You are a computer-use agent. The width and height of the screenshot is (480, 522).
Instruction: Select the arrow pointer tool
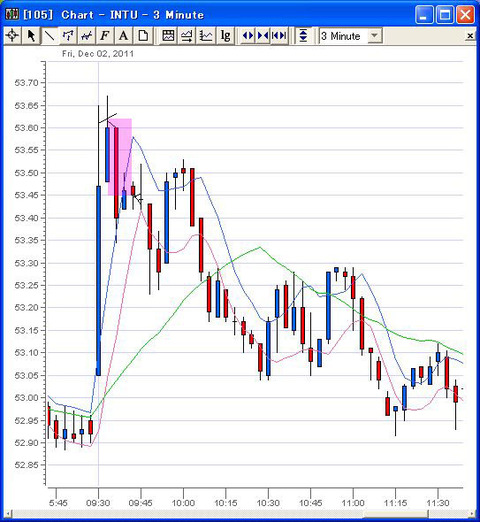click(31, 35)
